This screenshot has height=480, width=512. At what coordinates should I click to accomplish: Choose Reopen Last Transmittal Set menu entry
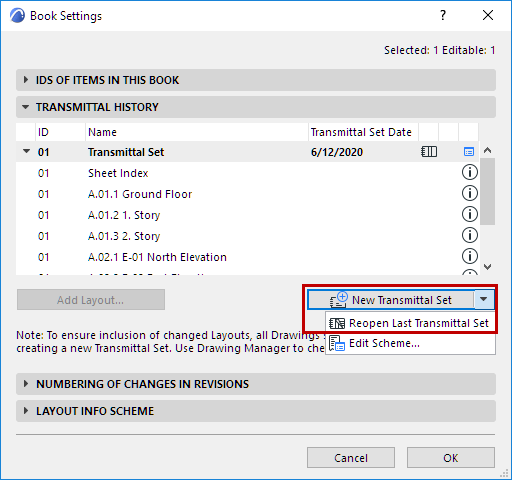[410, 323]
